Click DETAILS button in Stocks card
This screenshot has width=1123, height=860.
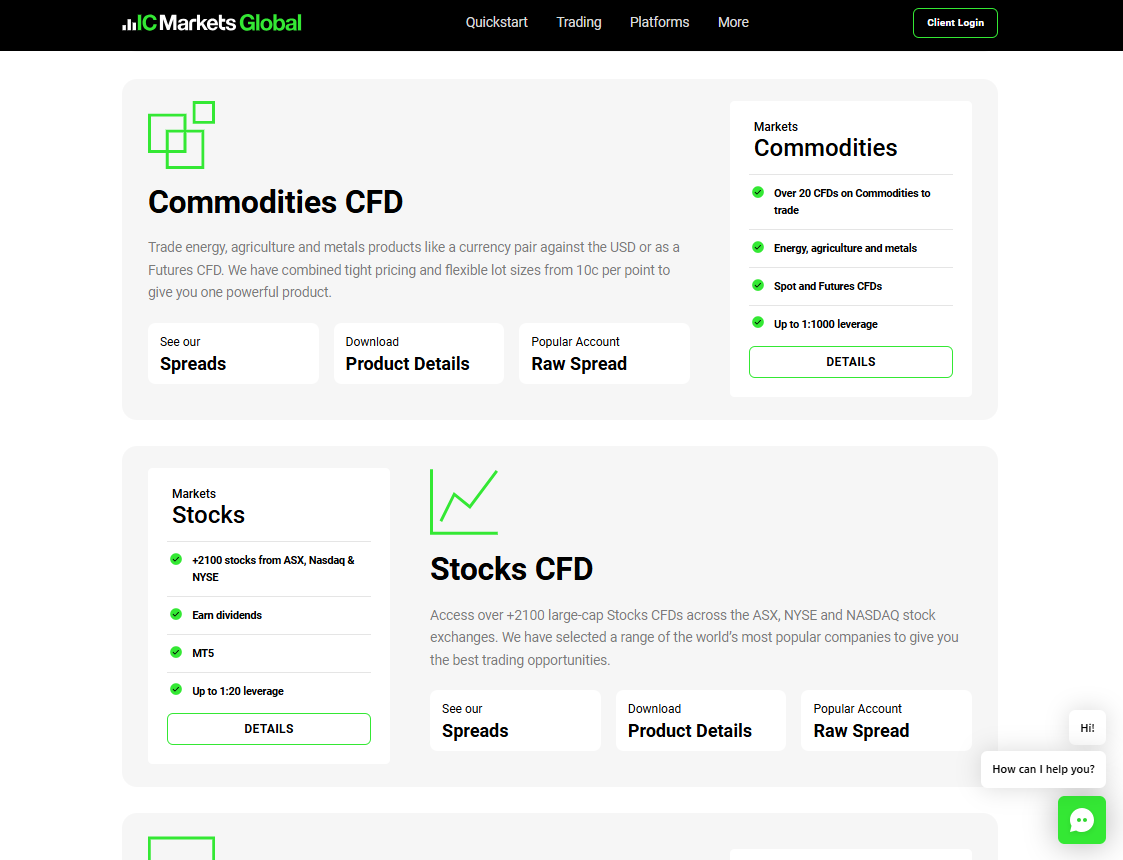(269, 729)
